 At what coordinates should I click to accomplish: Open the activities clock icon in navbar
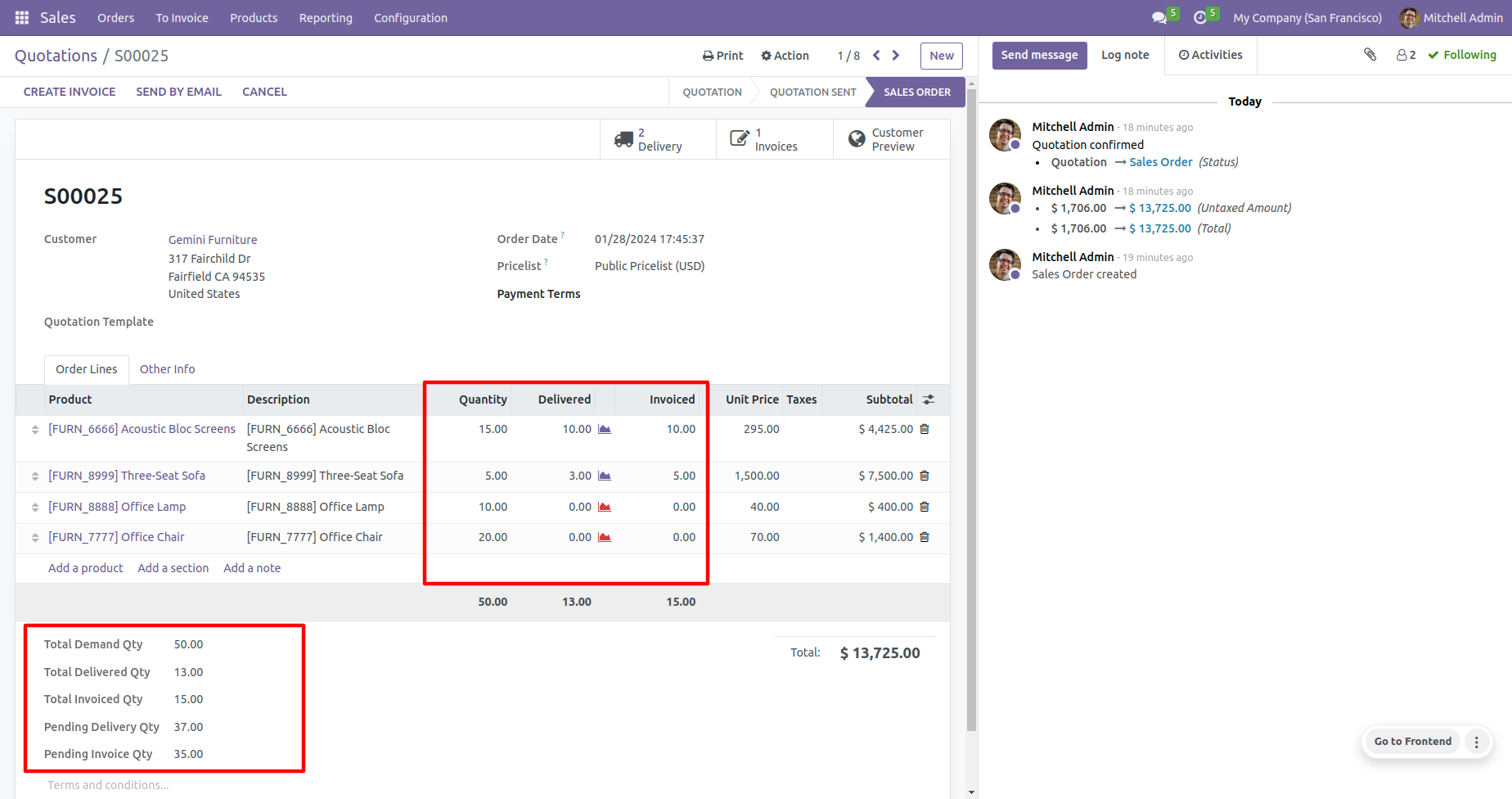pyautogui.click(x=1200, y=17)
